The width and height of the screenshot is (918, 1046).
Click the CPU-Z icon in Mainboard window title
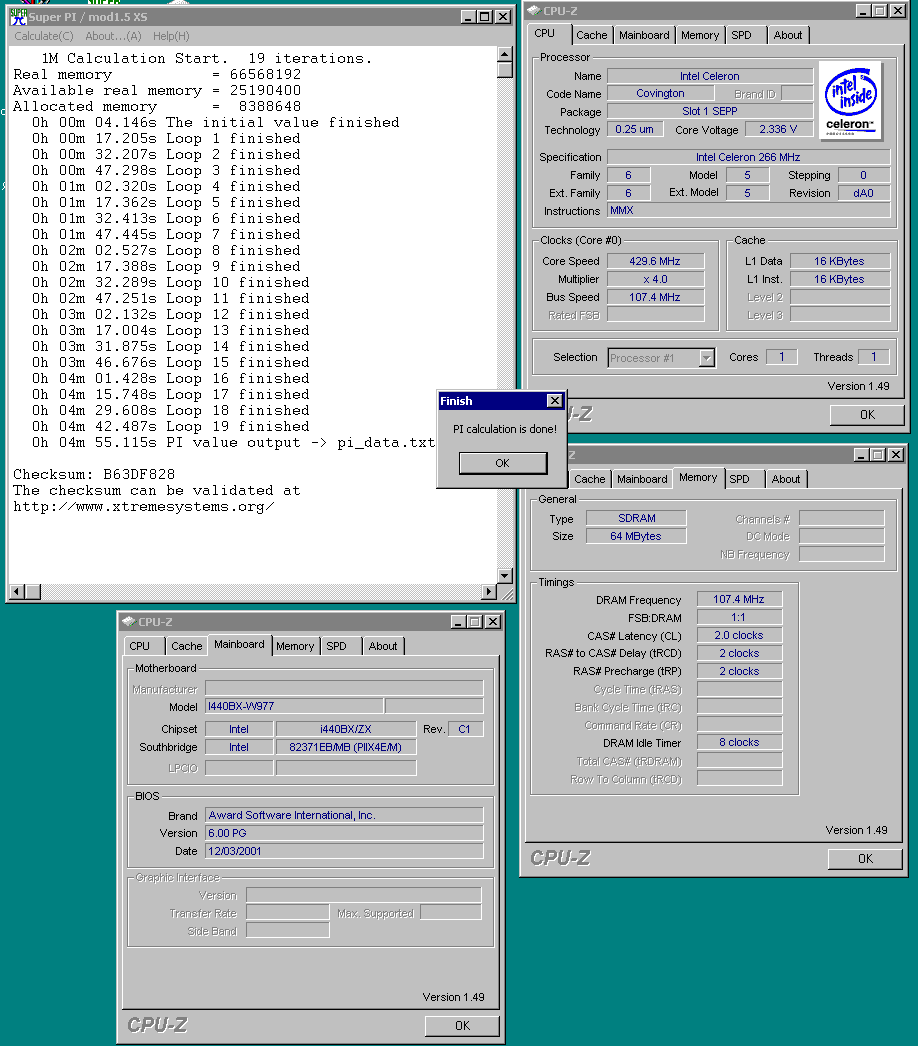128,622
